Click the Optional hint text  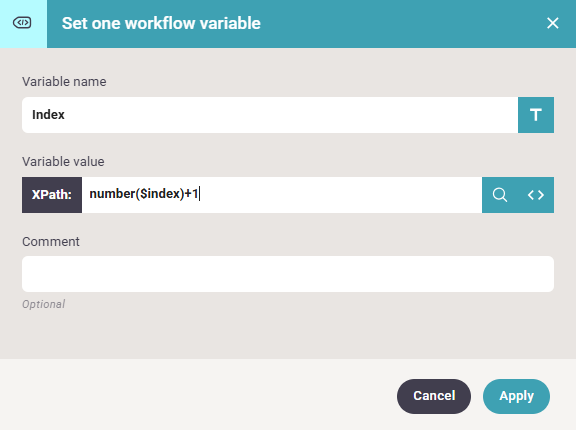pyautogui.click(x=43, y=304)
